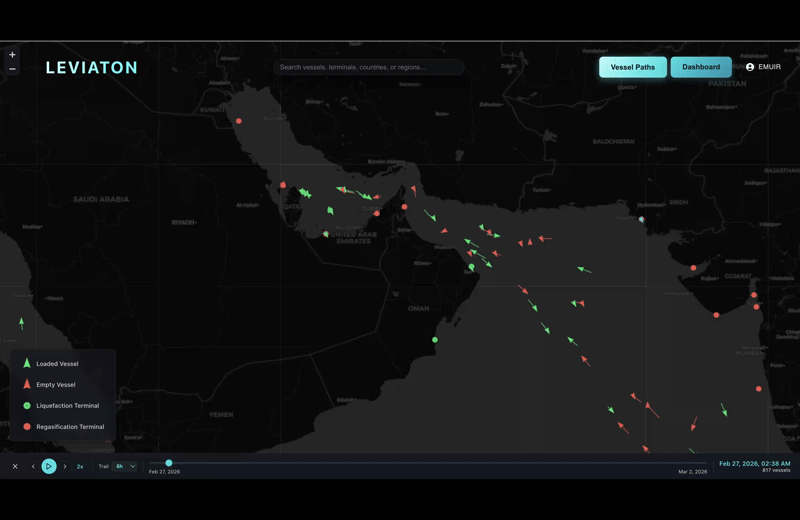Close the timeline playback bar

pos(15,466)
